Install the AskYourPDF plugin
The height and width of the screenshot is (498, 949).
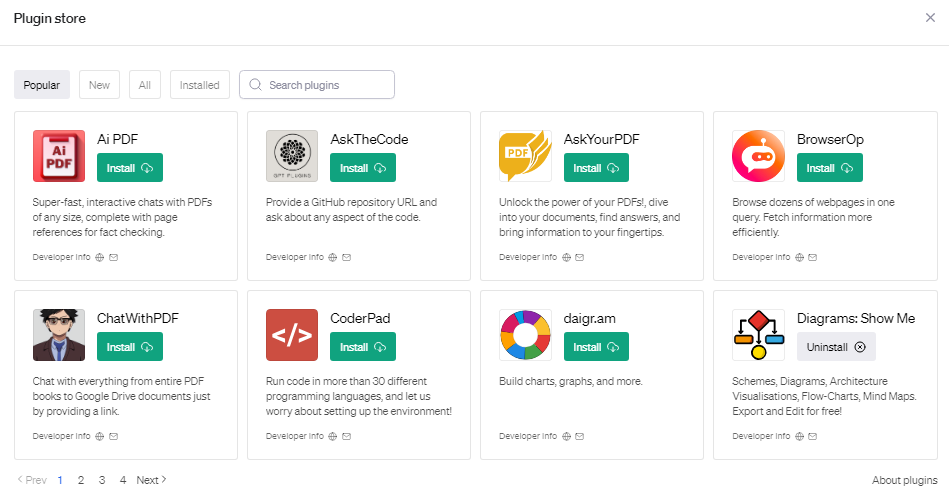coord(596,168)
